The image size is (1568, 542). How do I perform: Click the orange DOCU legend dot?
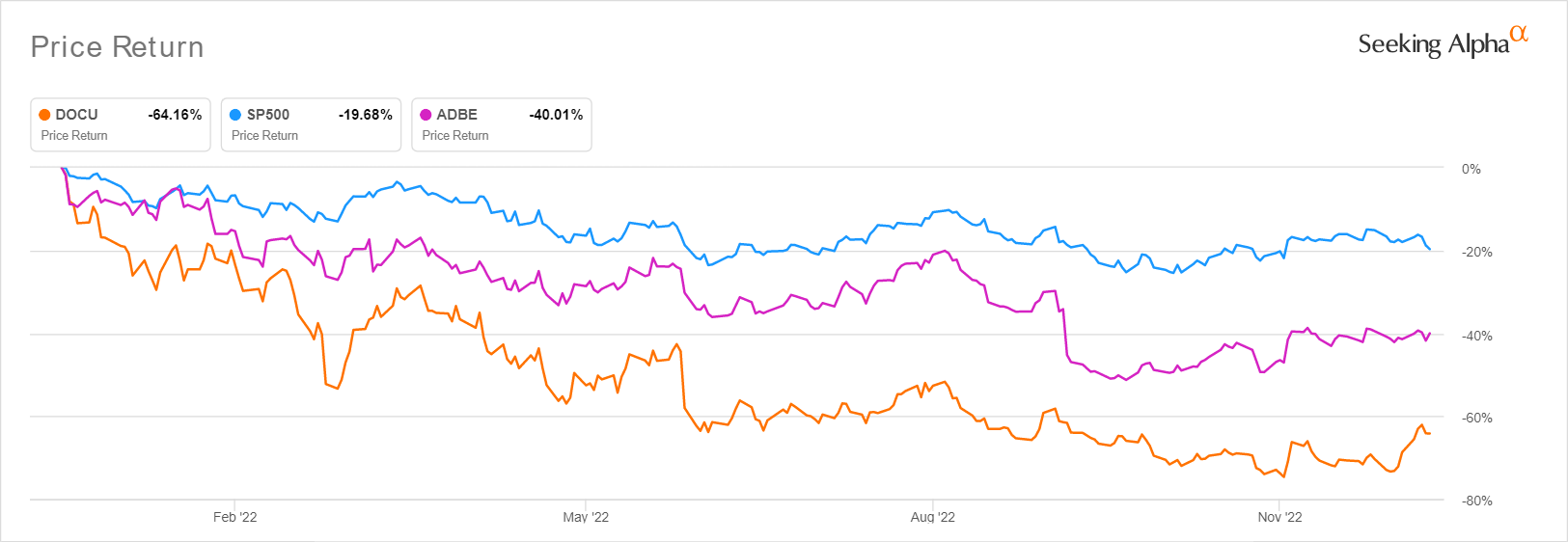(x=44, y=115)
